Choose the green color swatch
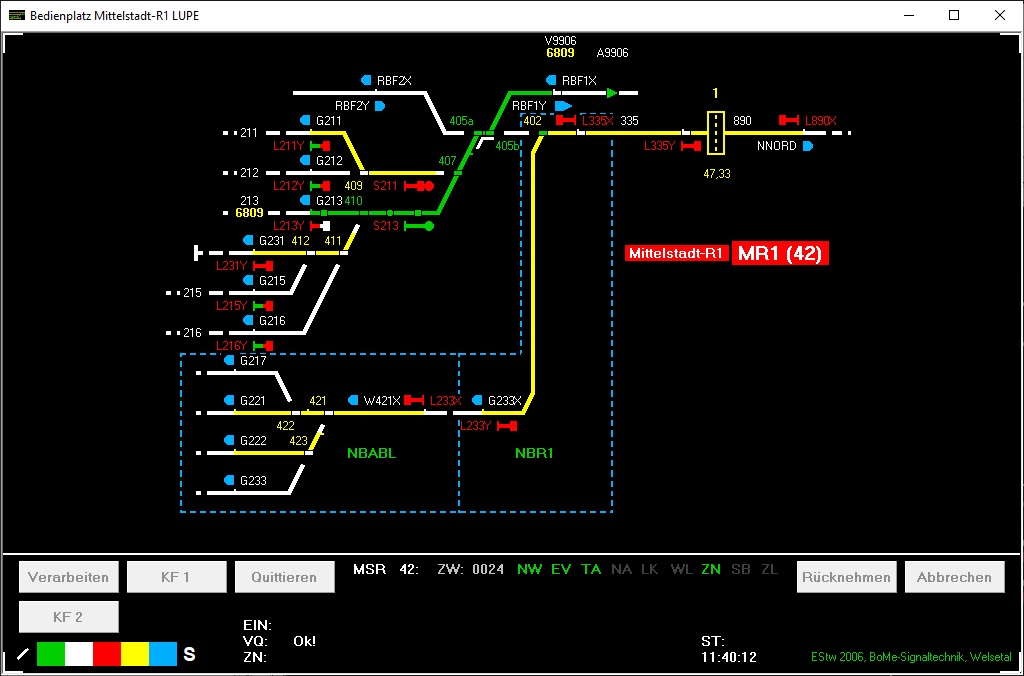The image size is (1024, 676). pyautogui.click(x=51, y=655)
